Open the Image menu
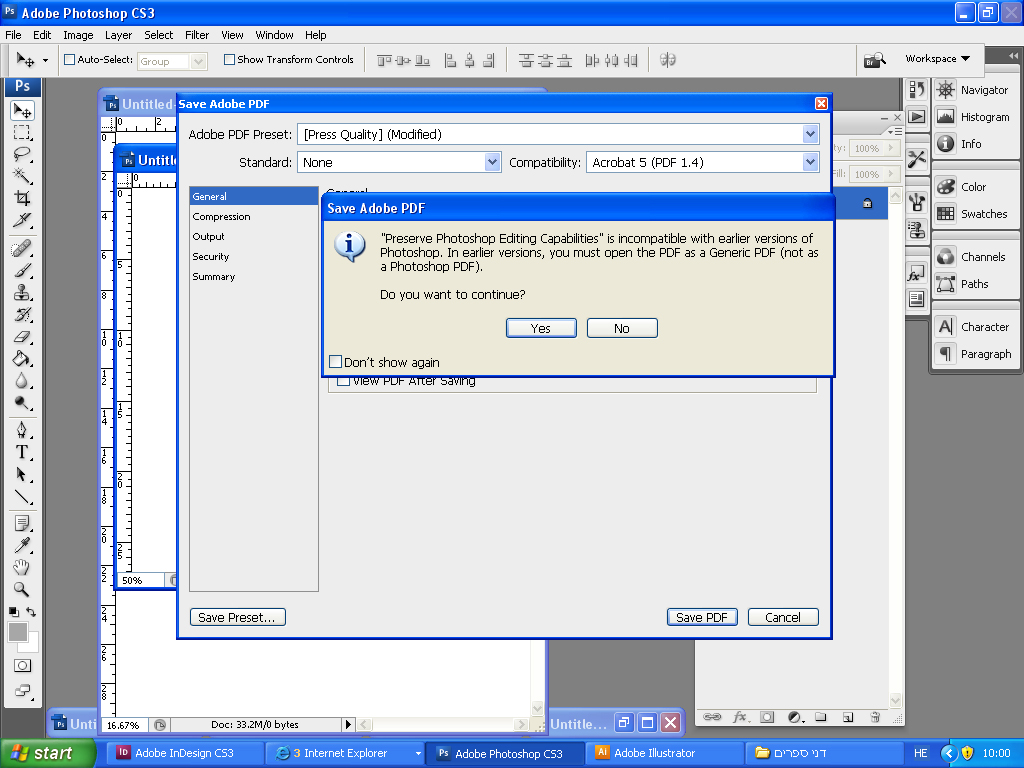1024x768 pixels. [78, 35]
